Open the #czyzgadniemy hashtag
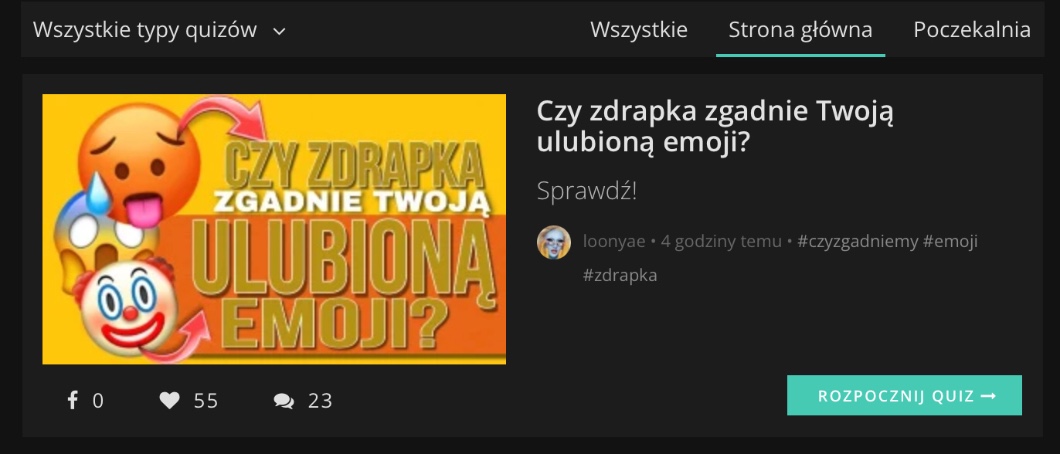This screenshot has height=454, width=1060. [858, 241]
